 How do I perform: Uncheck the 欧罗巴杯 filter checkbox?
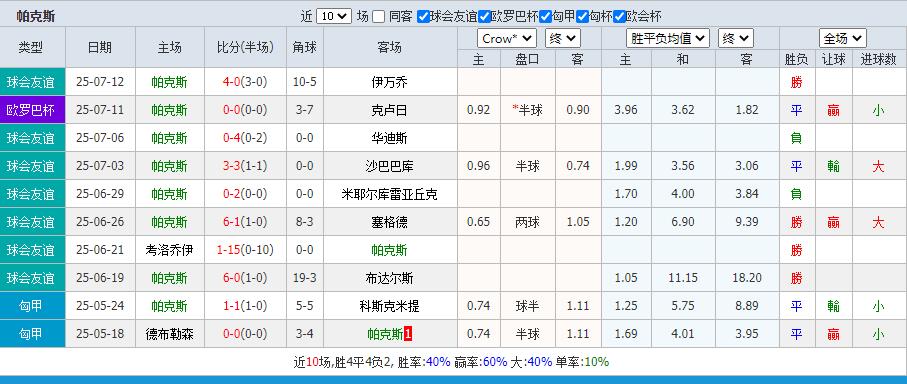tap(484, 17)
